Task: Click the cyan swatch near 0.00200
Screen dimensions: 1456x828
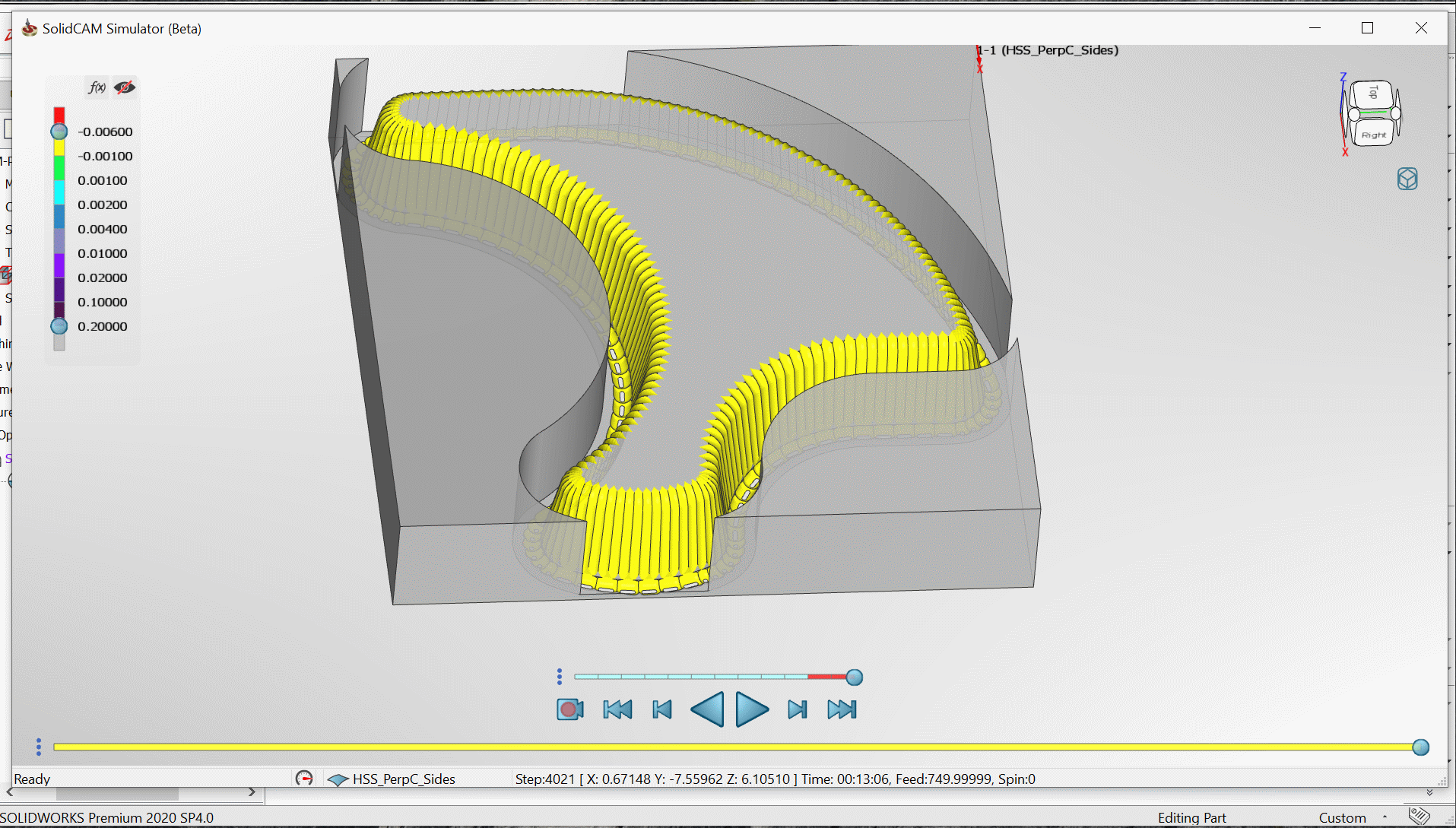Action: tap(59, 192)
